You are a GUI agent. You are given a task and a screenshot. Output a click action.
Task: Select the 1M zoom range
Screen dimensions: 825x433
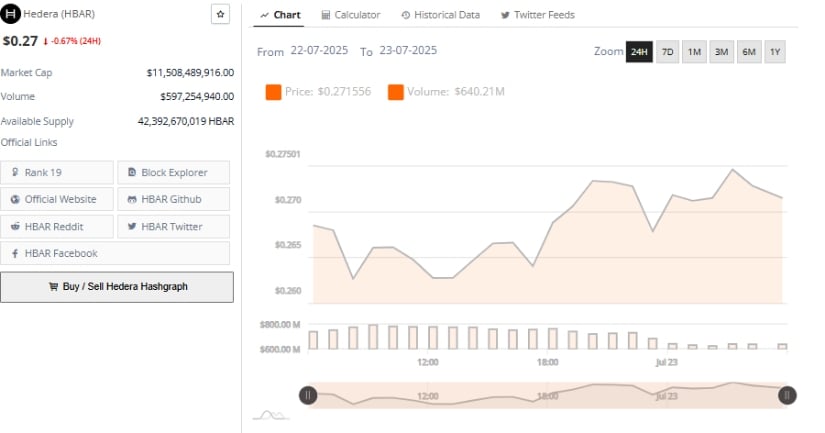click(695, 52)
